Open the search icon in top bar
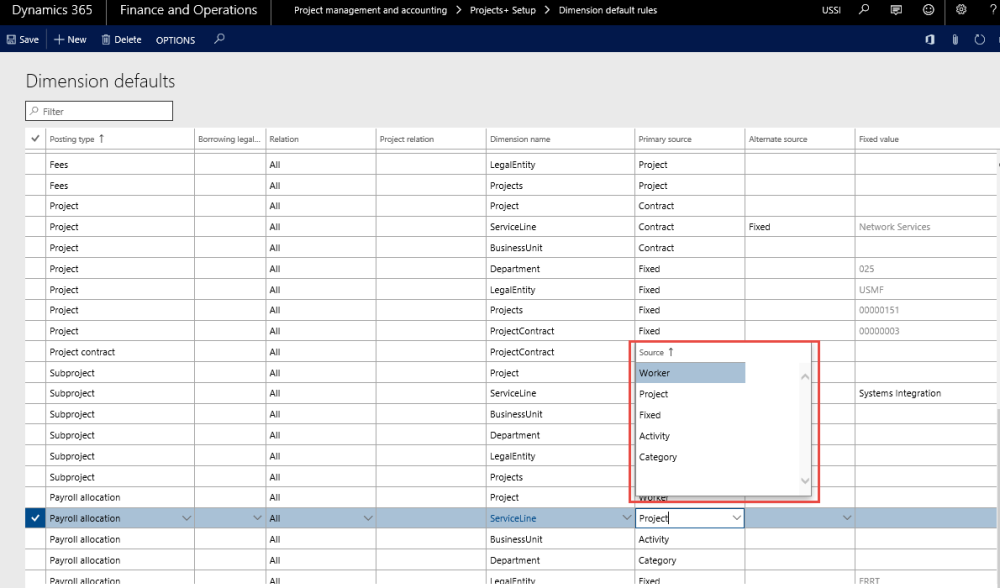1000x588 pixels. (x=864, y=10)
